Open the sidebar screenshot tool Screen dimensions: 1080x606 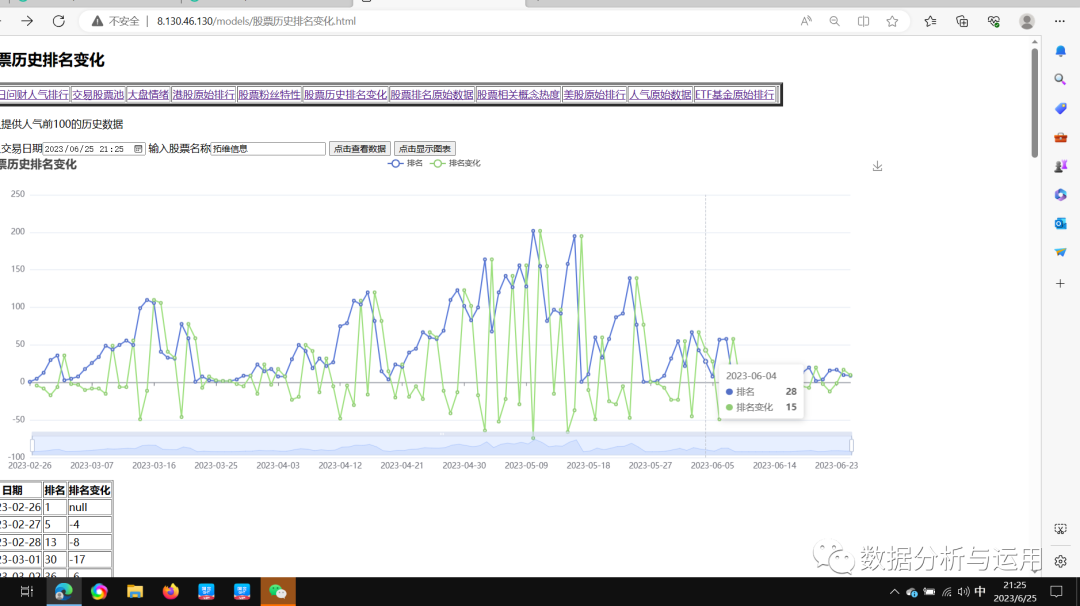tap(1061, 529)
